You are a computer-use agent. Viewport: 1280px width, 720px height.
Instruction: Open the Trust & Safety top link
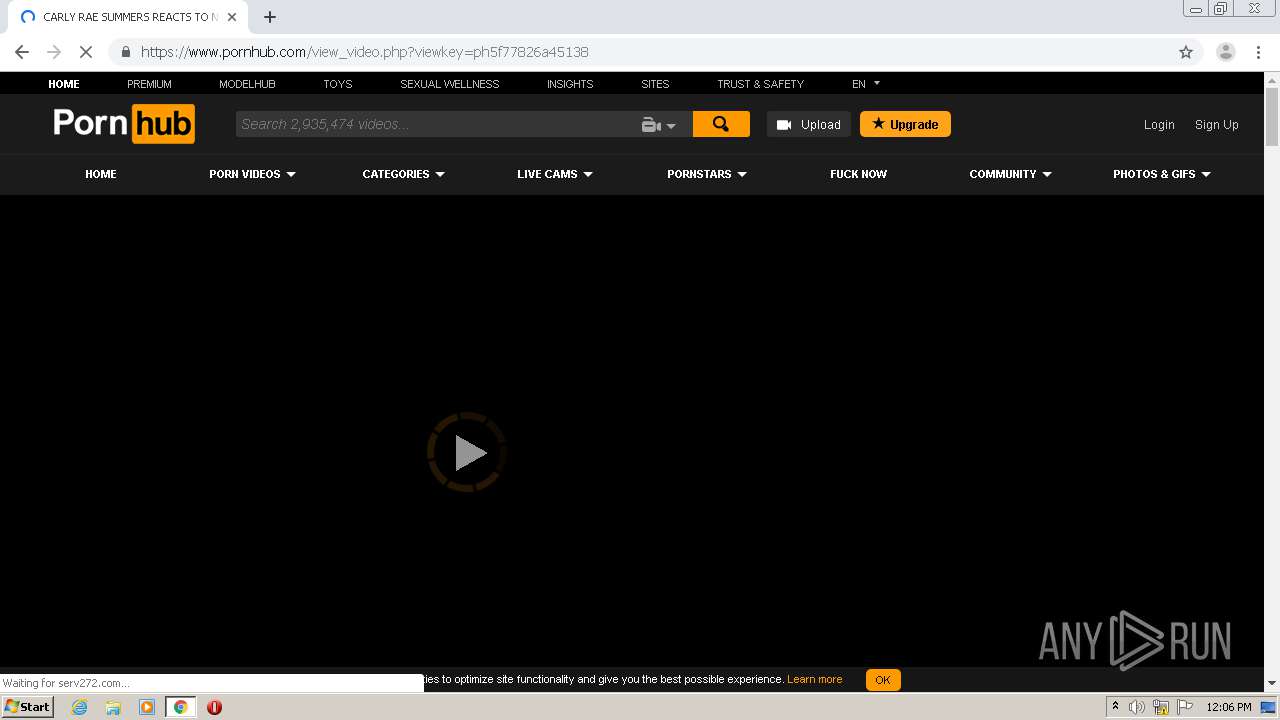(760, 84)
